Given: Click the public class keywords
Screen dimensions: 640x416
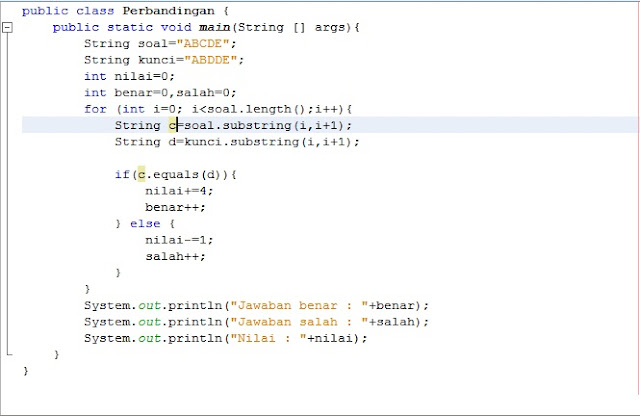Looking at the screenshot, I should click(68, 11).
